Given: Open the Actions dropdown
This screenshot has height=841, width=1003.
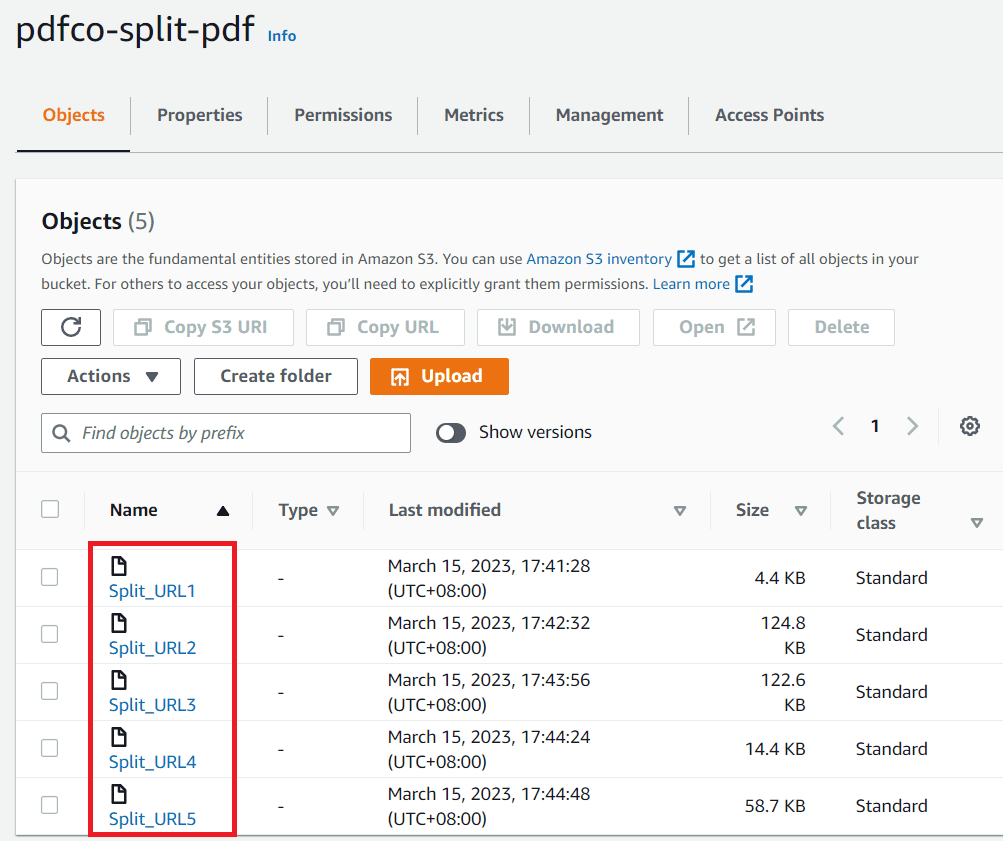Looking at the screenshot, I should (x=110, y=377).
